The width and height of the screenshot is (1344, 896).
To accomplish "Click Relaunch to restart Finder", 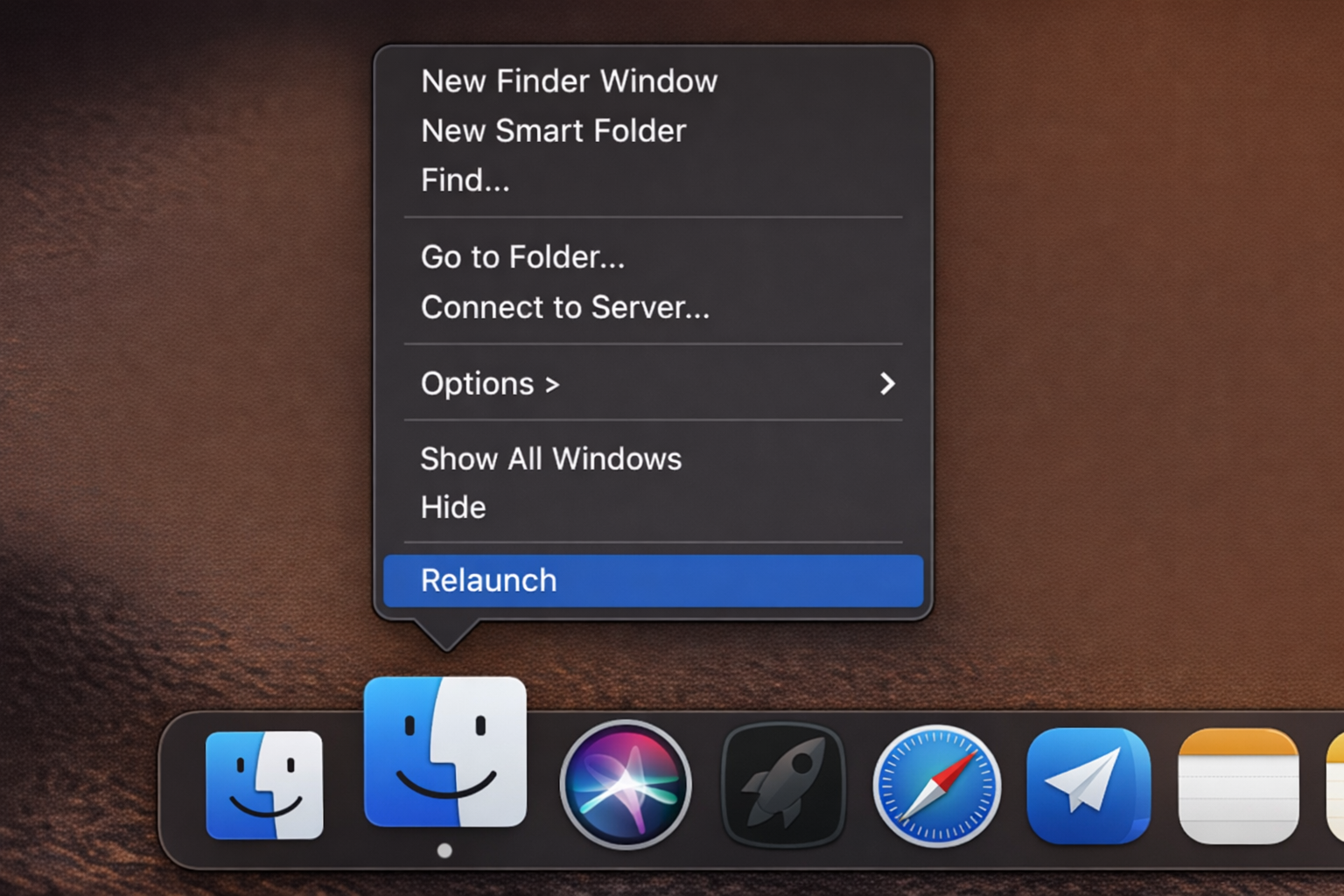I will pos(654,580).
